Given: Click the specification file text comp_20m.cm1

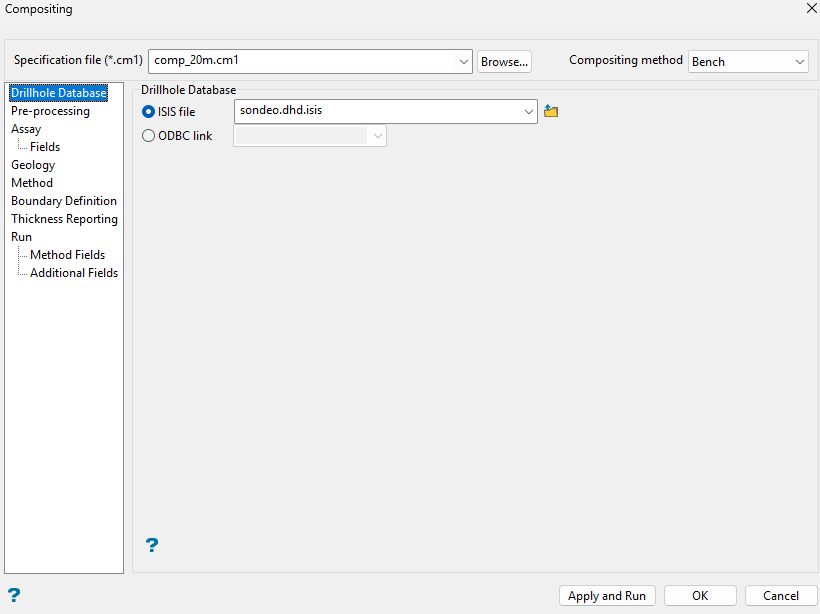Looking at the screenshot, I should pos(197,60).
